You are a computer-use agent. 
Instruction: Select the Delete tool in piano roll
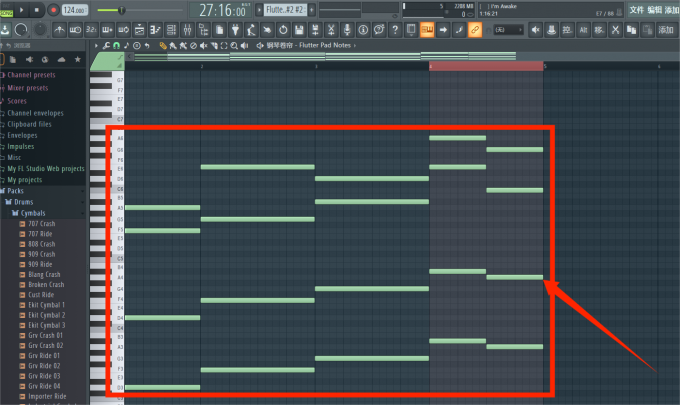click(x=193, y=46)
